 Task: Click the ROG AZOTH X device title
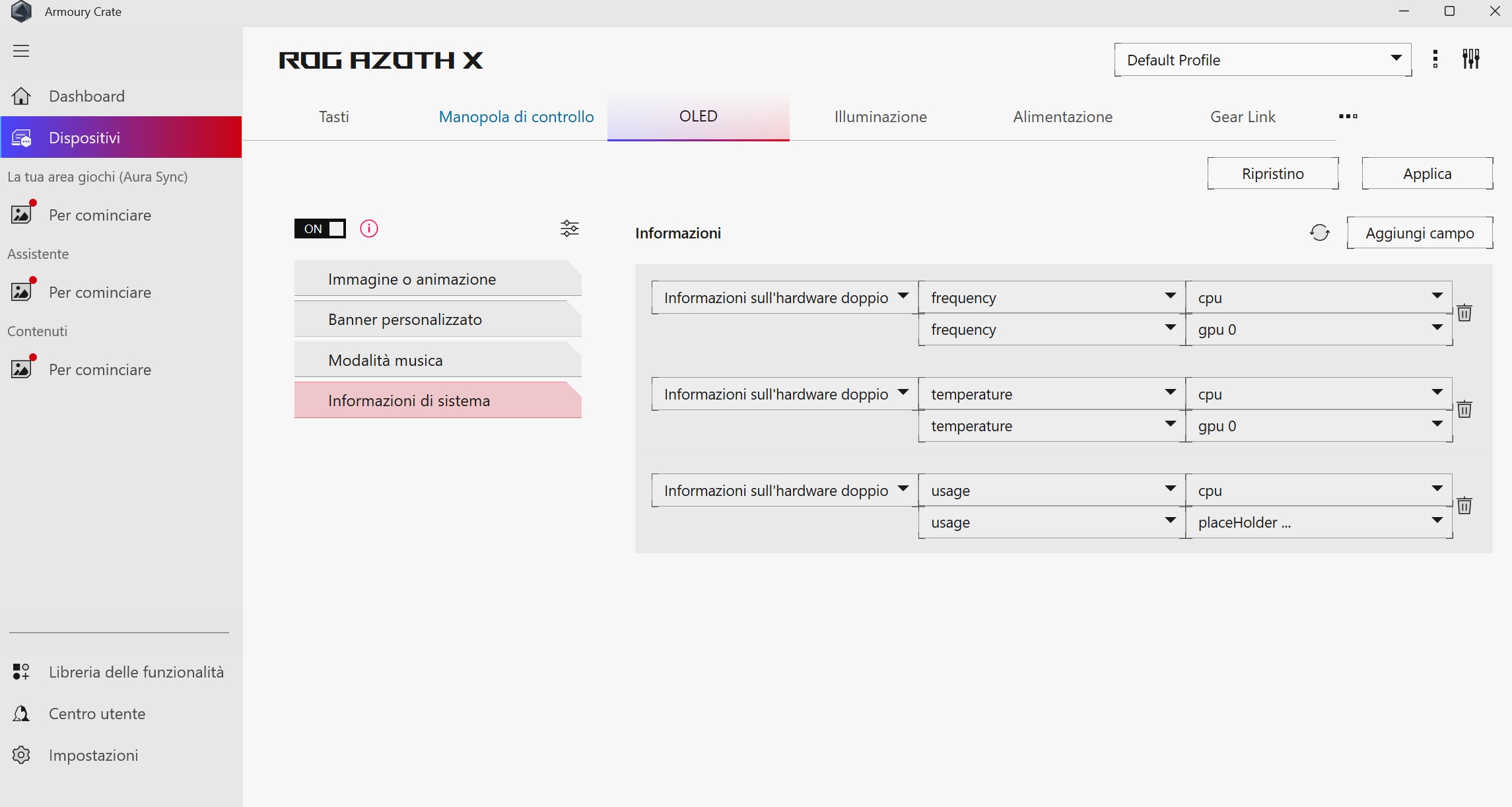381,60
